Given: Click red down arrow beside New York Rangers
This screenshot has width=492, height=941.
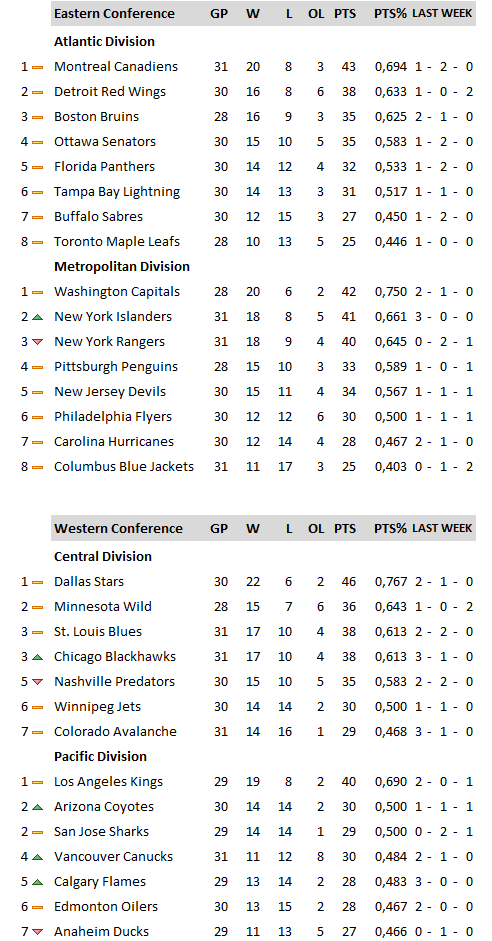Looking at the screenshot, I should coord(37,342).
